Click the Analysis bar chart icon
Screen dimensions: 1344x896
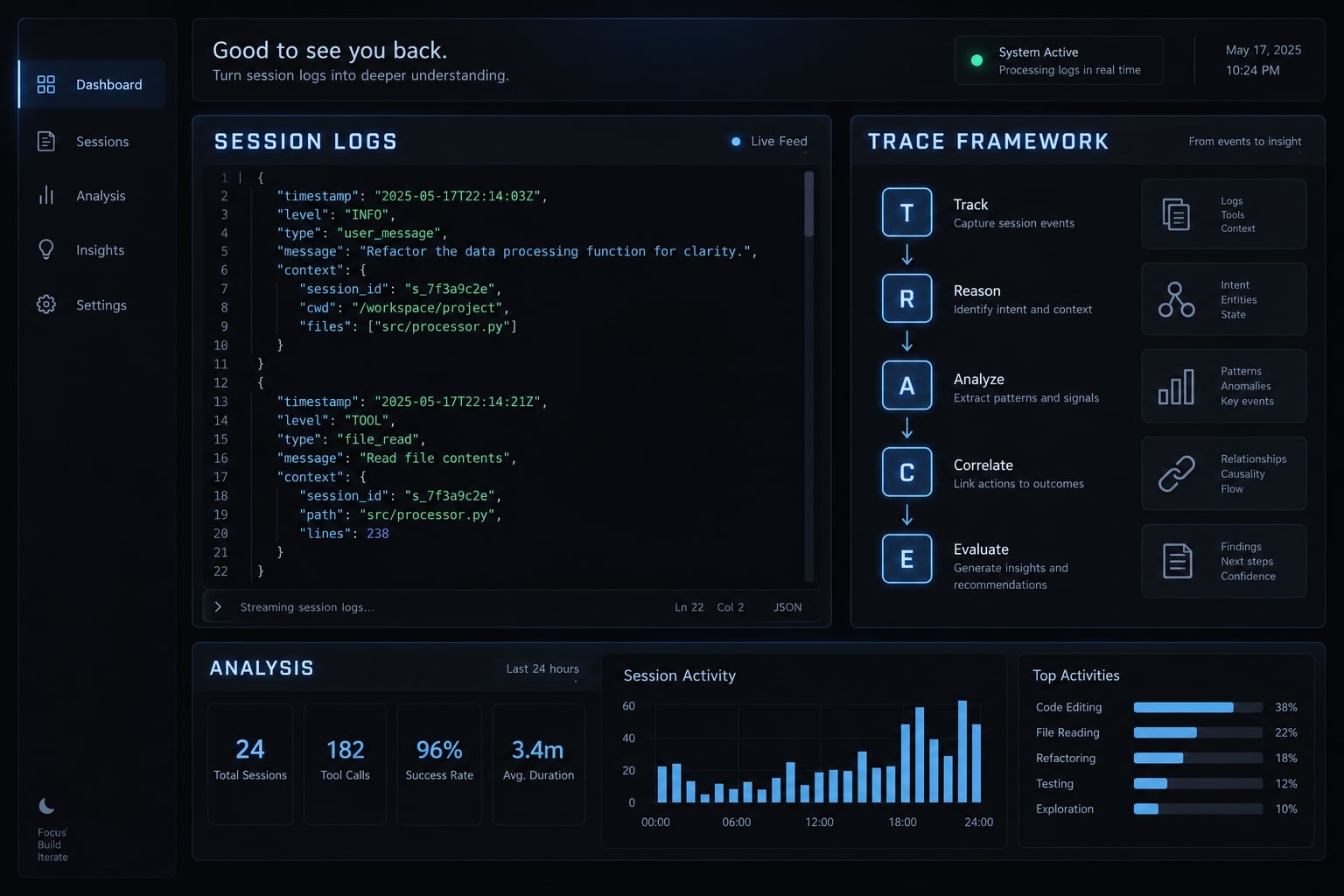46,195
